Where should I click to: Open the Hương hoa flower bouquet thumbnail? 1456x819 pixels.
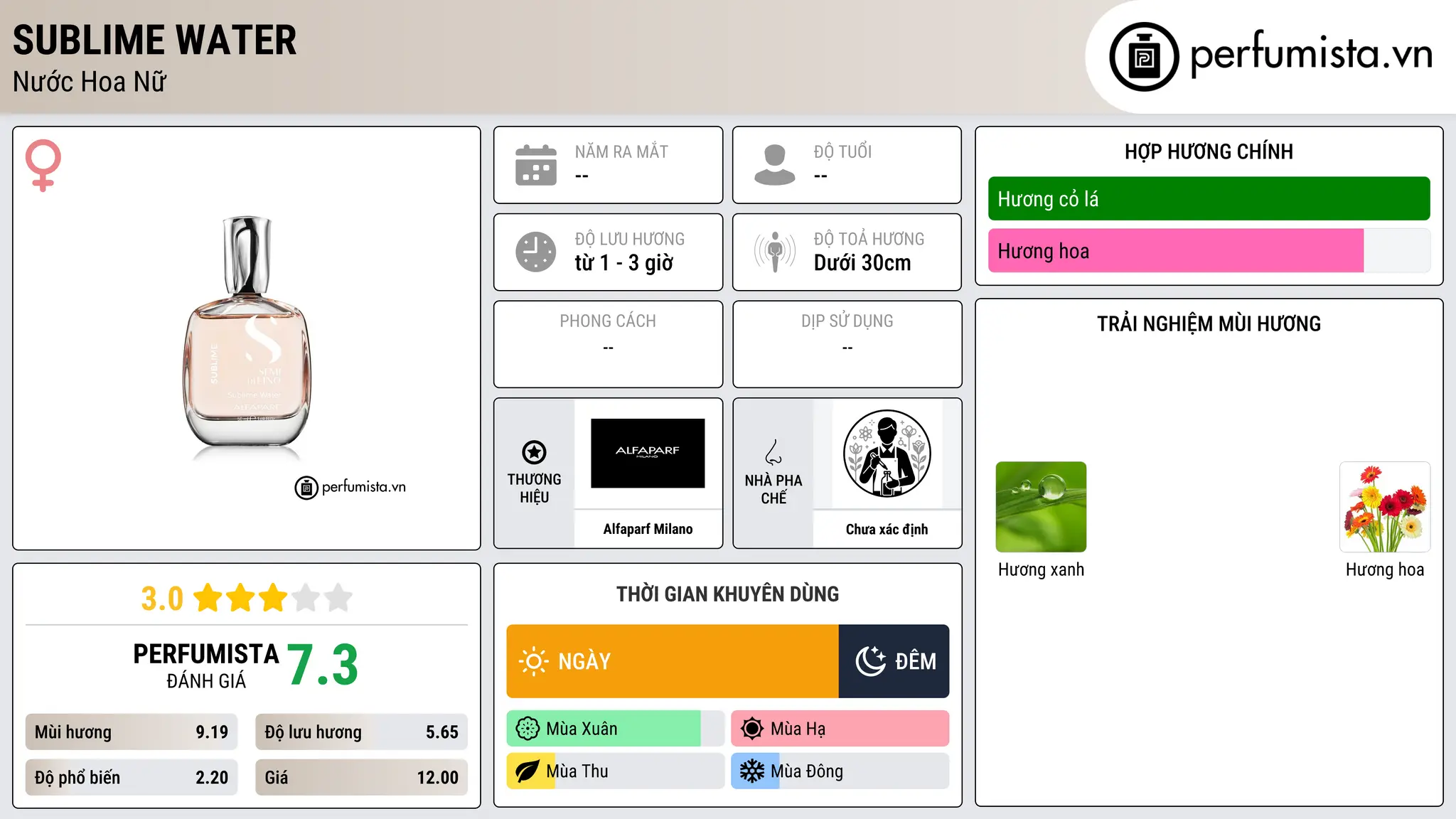pos(1385,507)
